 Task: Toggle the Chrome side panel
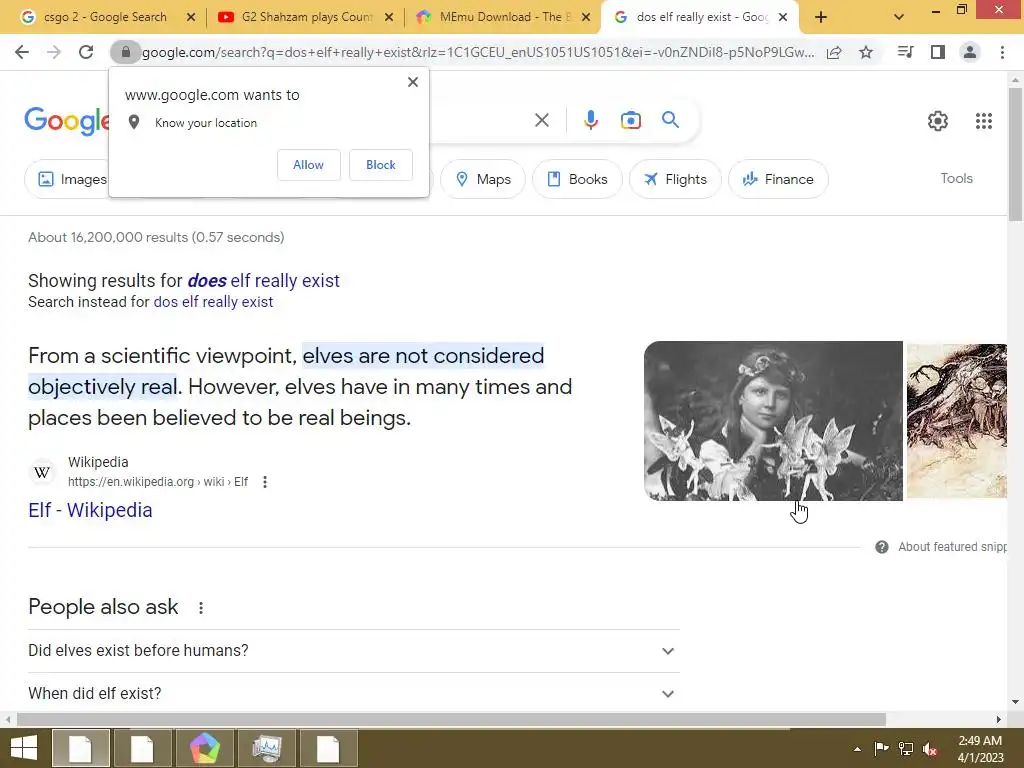click(938, 52)
